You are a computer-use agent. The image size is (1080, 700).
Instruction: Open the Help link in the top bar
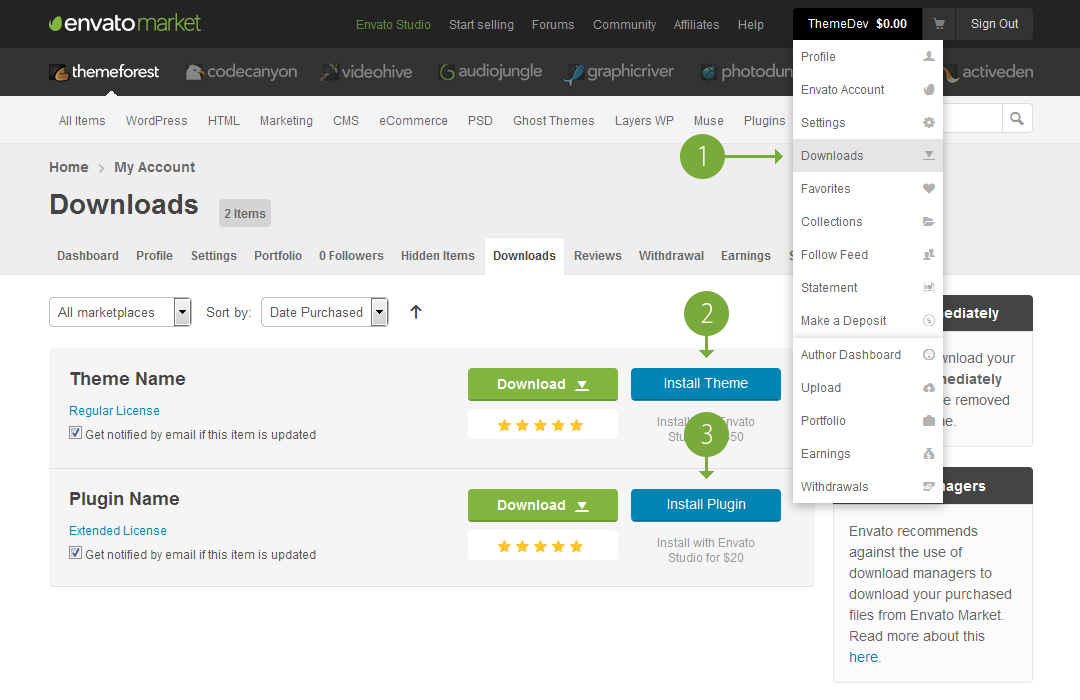[751, 25]
